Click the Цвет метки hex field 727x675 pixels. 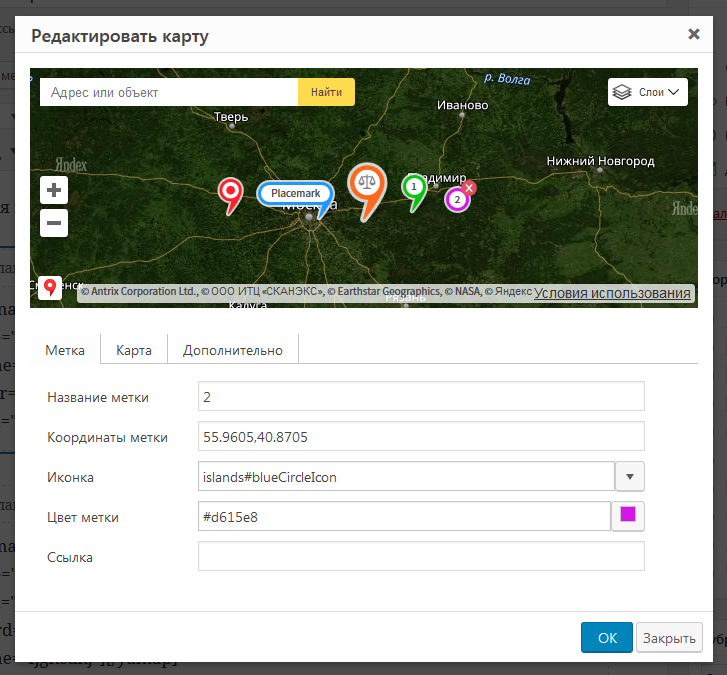(x=404, y=516)
